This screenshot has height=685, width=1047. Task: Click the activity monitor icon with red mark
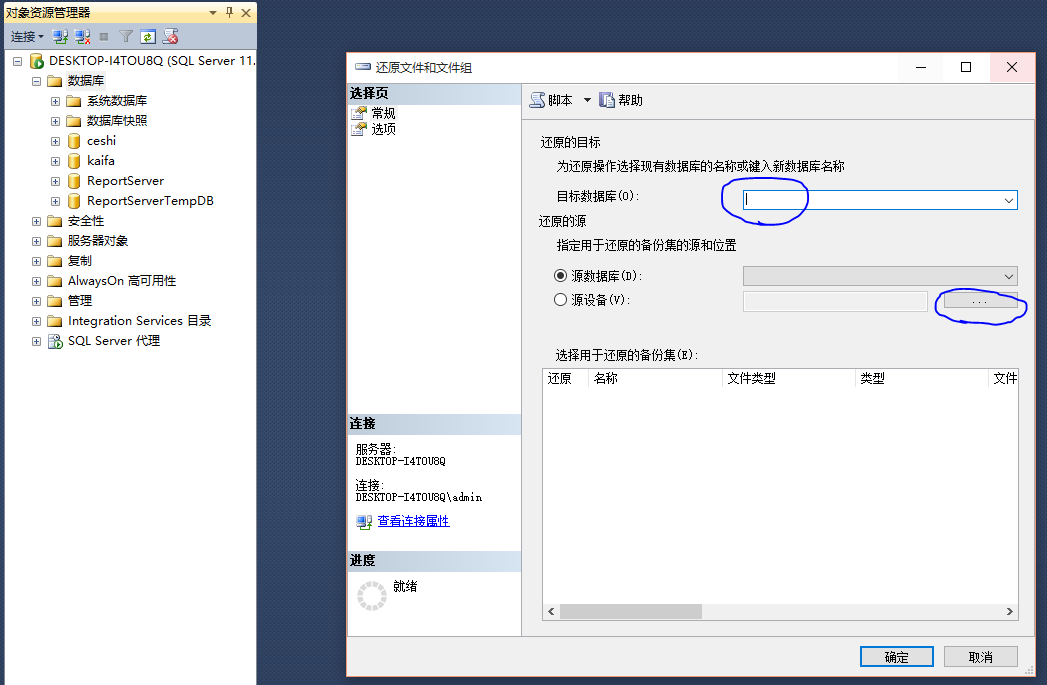coord(170,37)
